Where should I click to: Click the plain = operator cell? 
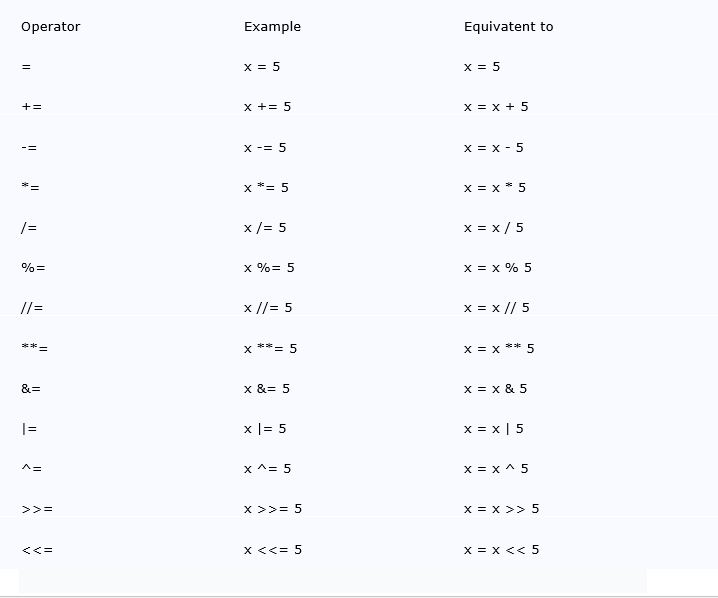pyautogui.click(x=26, y=67)
